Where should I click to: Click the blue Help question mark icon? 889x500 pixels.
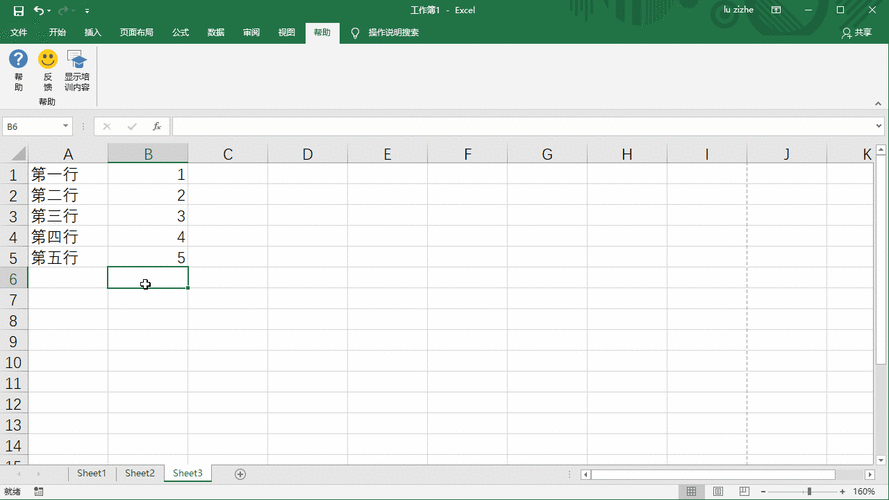pos(18,59)
